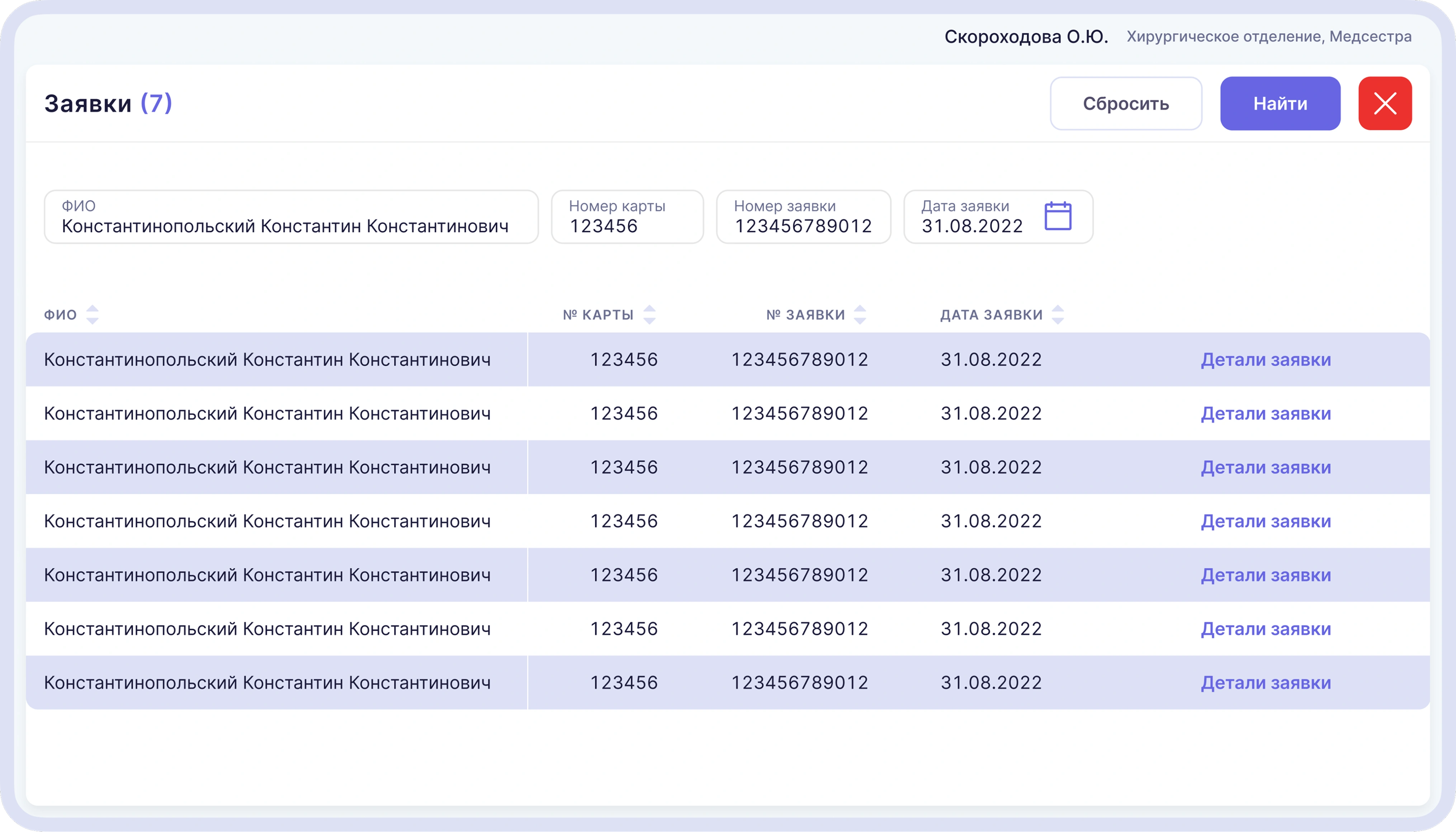Screen dimensions: 1456x832
Task: Focus the Дата заявки date field
Action: click(x=998, y=217)
